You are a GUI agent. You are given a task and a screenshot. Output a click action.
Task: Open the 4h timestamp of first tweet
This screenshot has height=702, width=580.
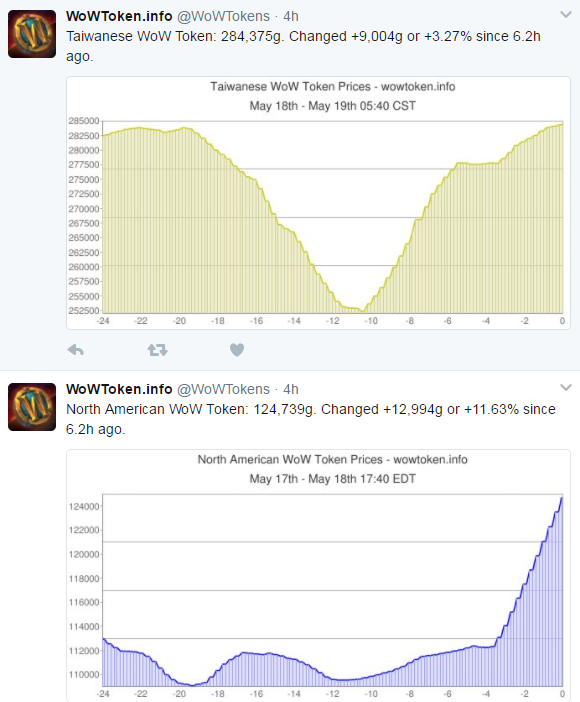291,16
